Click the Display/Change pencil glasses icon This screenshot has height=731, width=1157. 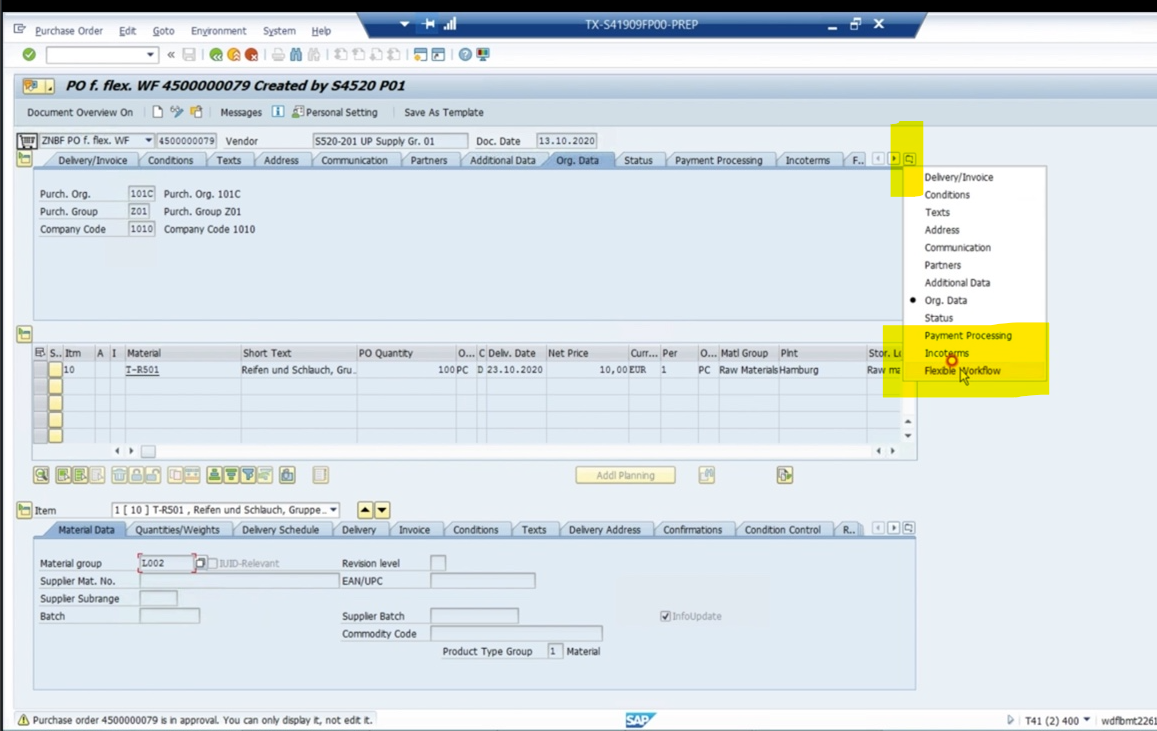click(176, 112)
